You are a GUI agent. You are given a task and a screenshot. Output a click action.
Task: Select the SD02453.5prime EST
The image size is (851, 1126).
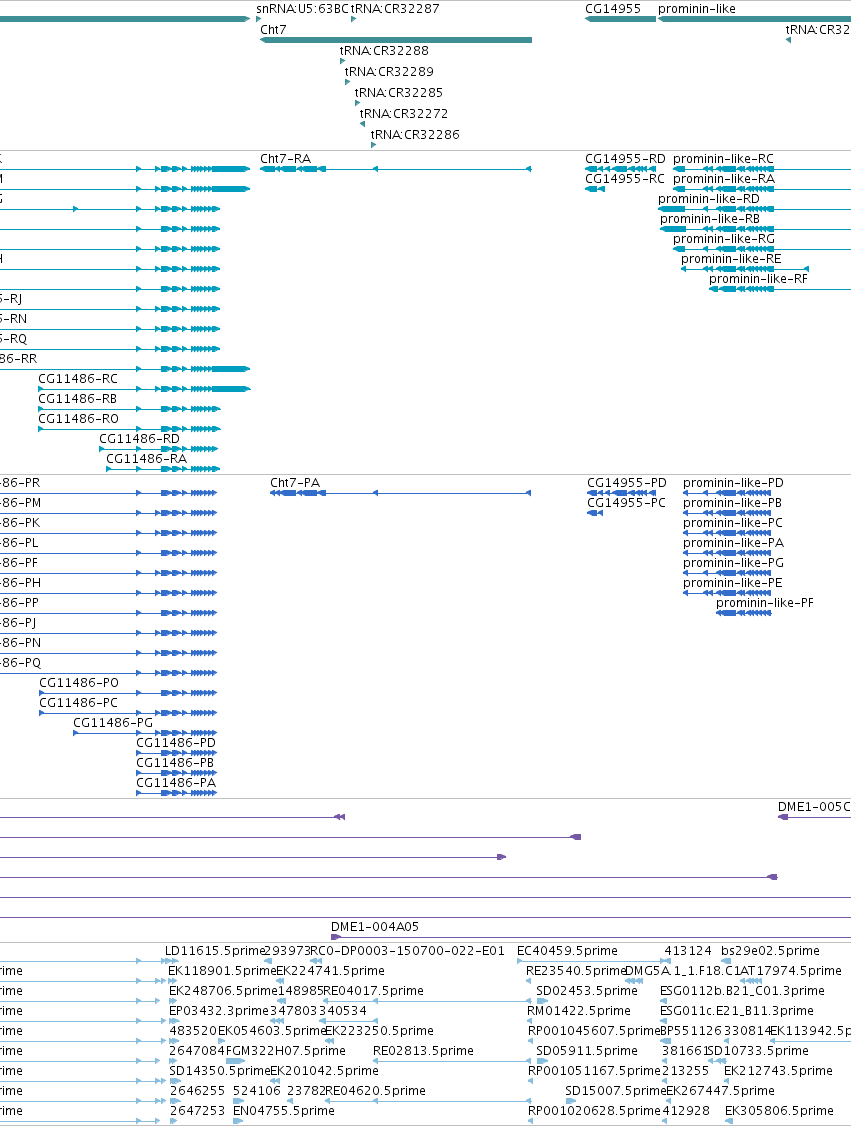pyautogui.click(x=542, y=1001)
